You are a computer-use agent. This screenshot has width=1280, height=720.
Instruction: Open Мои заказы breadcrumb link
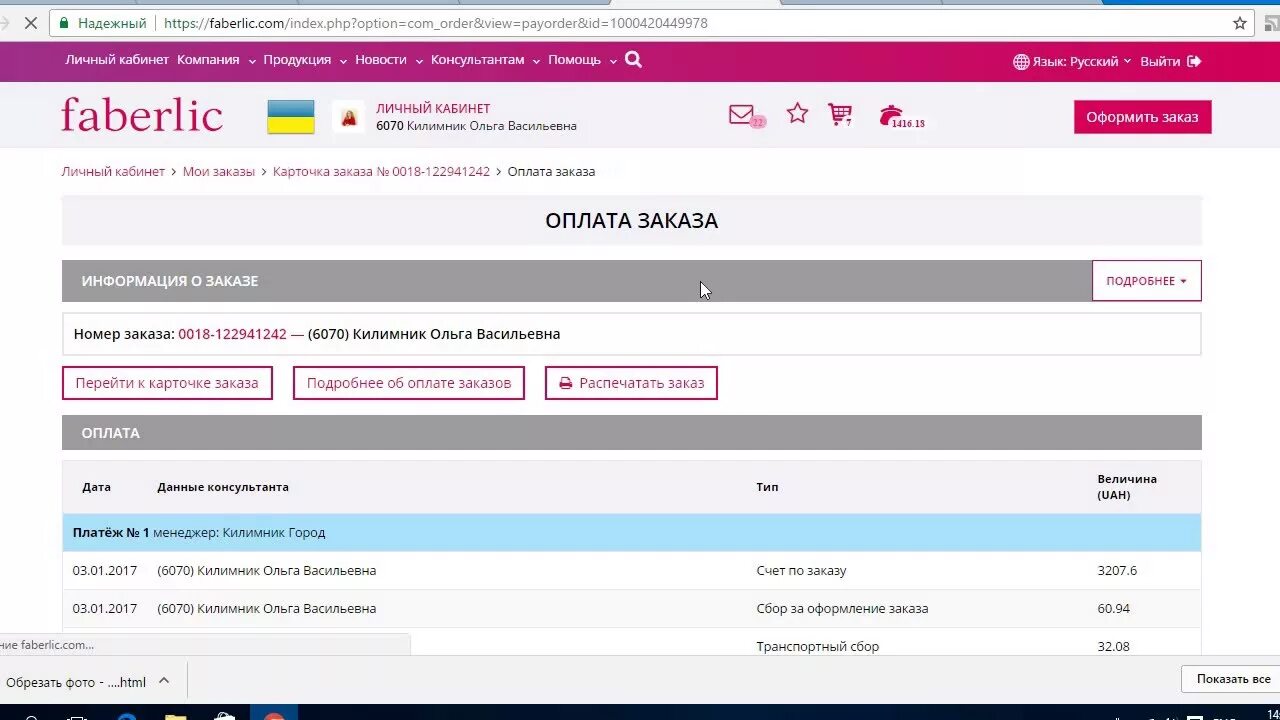pyautogui.click(x=219, y=171)
